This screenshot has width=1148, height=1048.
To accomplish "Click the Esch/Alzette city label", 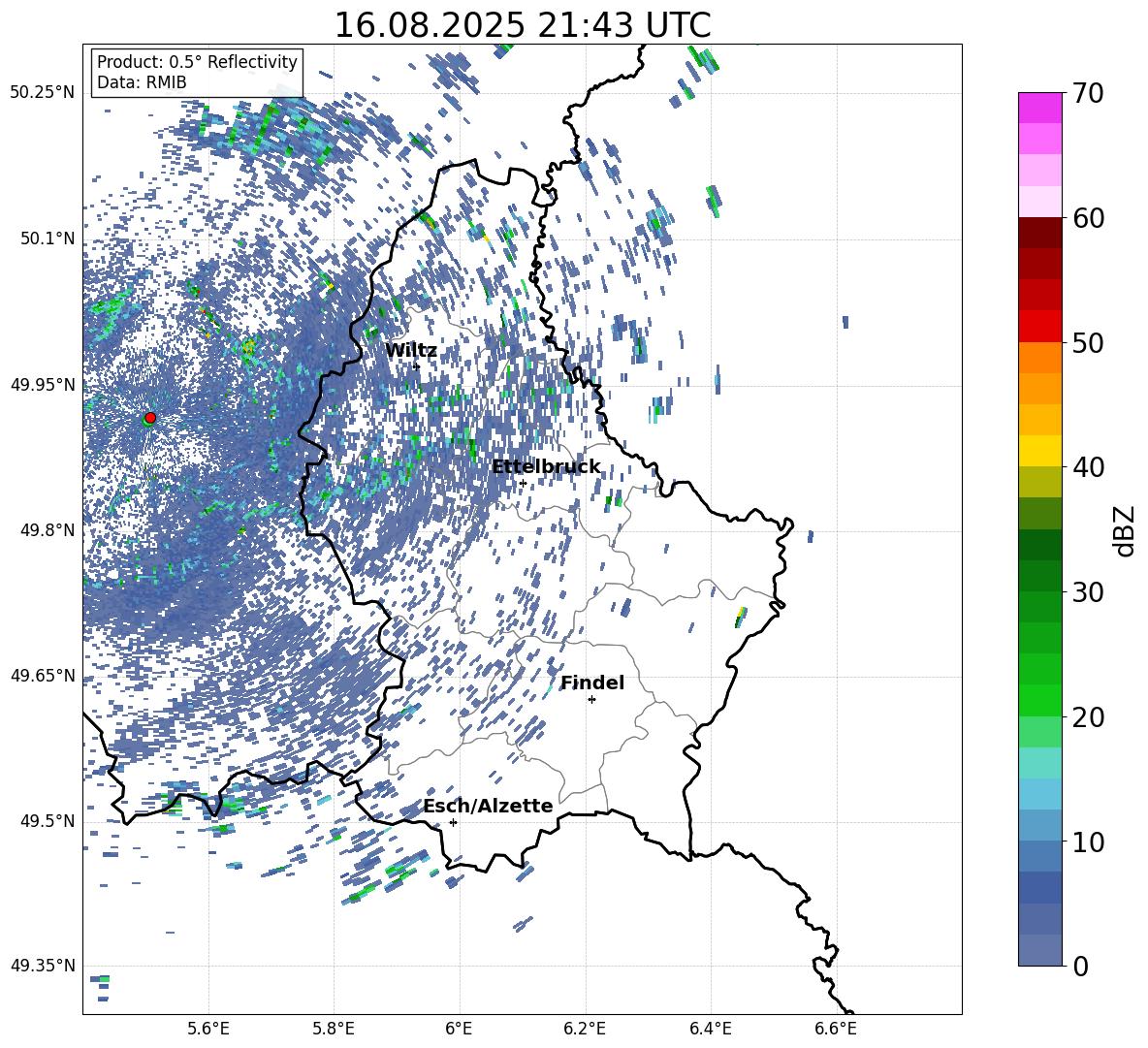I will [488, 807].
